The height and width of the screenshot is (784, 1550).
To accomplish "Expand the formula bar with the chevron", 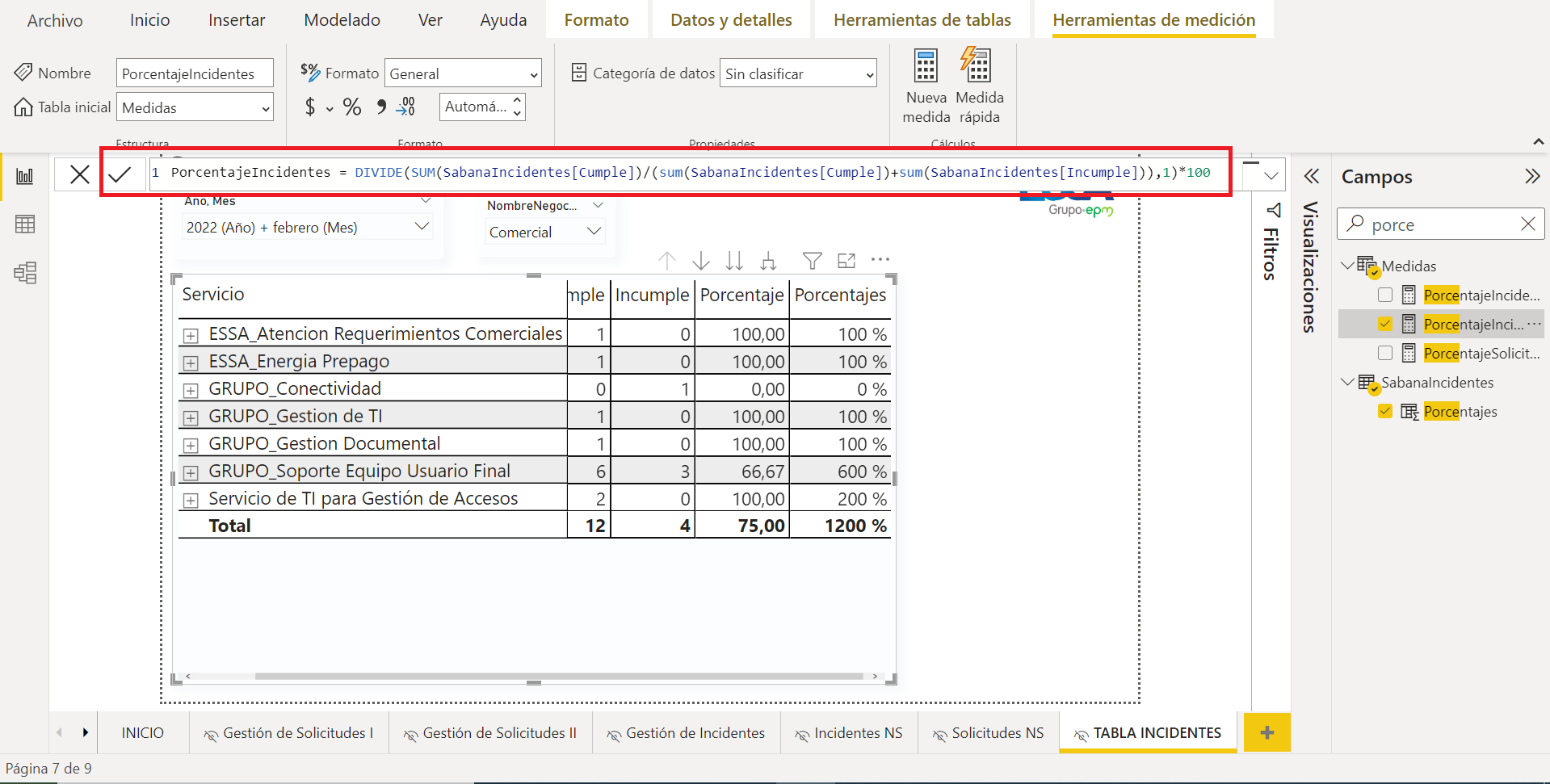I will [x=1271, y=175].
